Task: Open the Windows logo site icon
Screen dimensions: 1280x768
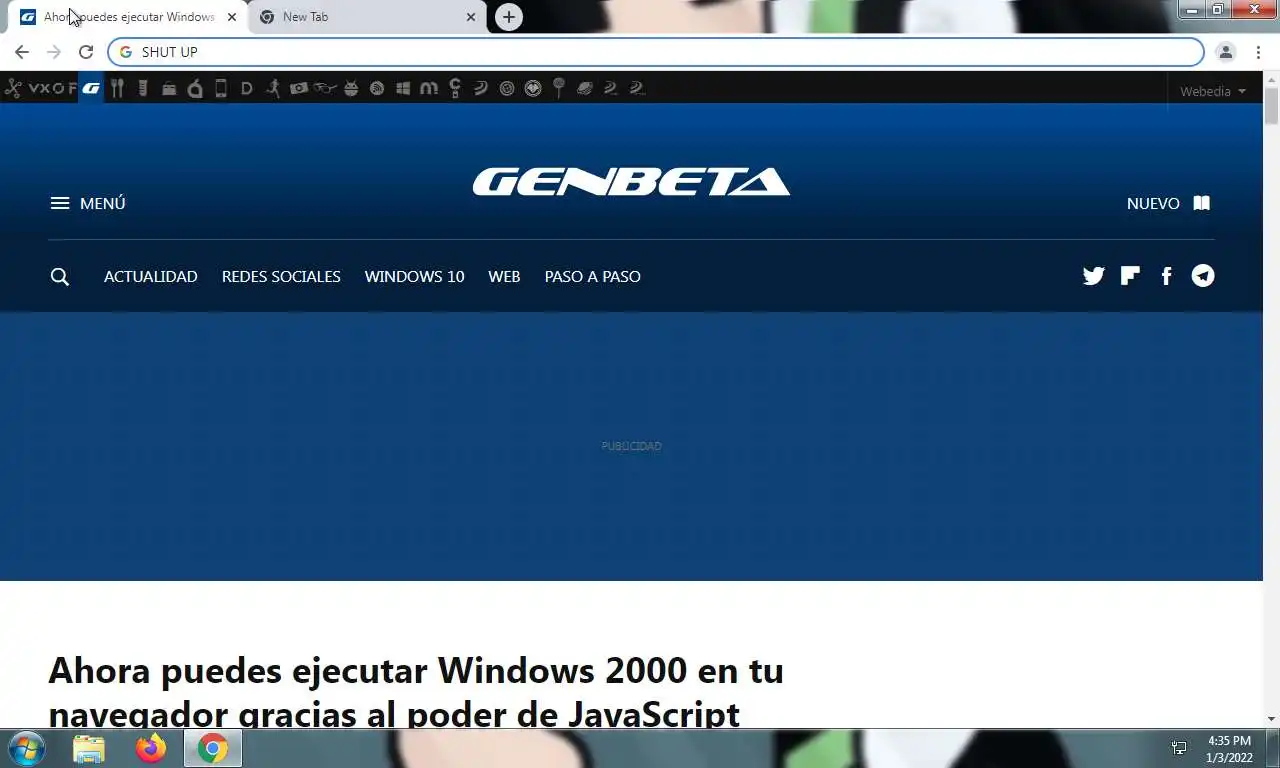Action: point(403,88)
